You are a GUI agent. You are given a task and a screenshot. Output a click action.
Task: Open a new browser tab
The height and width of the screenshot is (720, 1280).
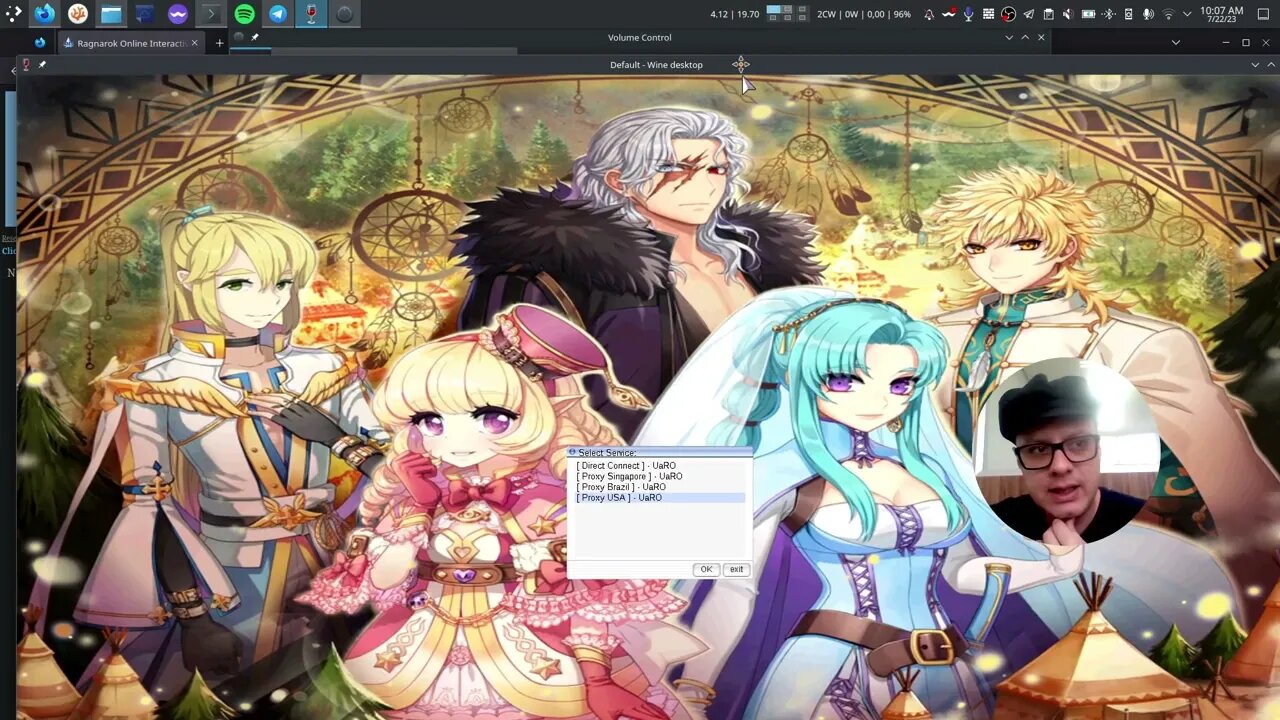tap(219, 43)
